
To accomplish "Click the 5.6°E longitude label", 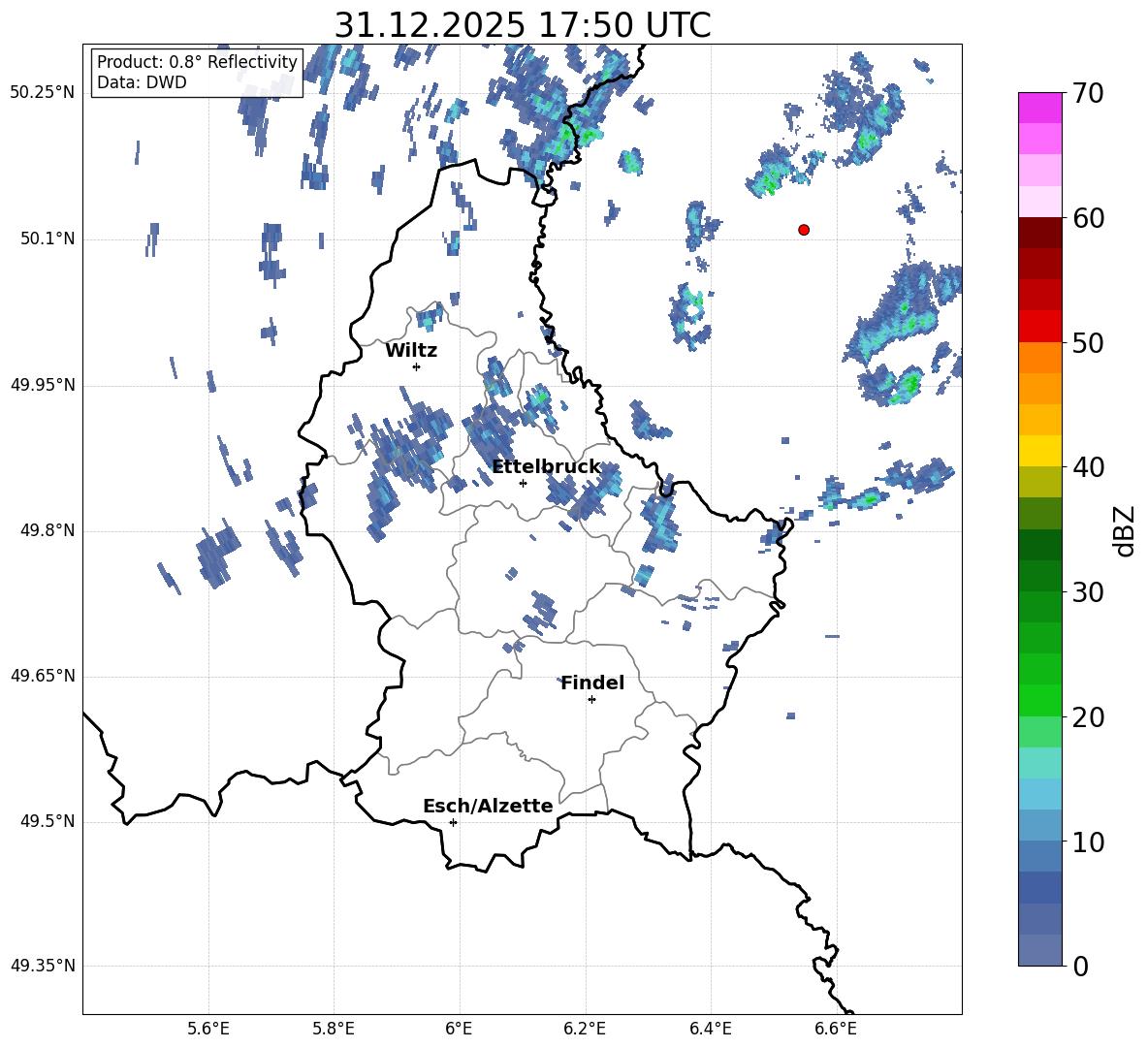I will point(208,1030).
